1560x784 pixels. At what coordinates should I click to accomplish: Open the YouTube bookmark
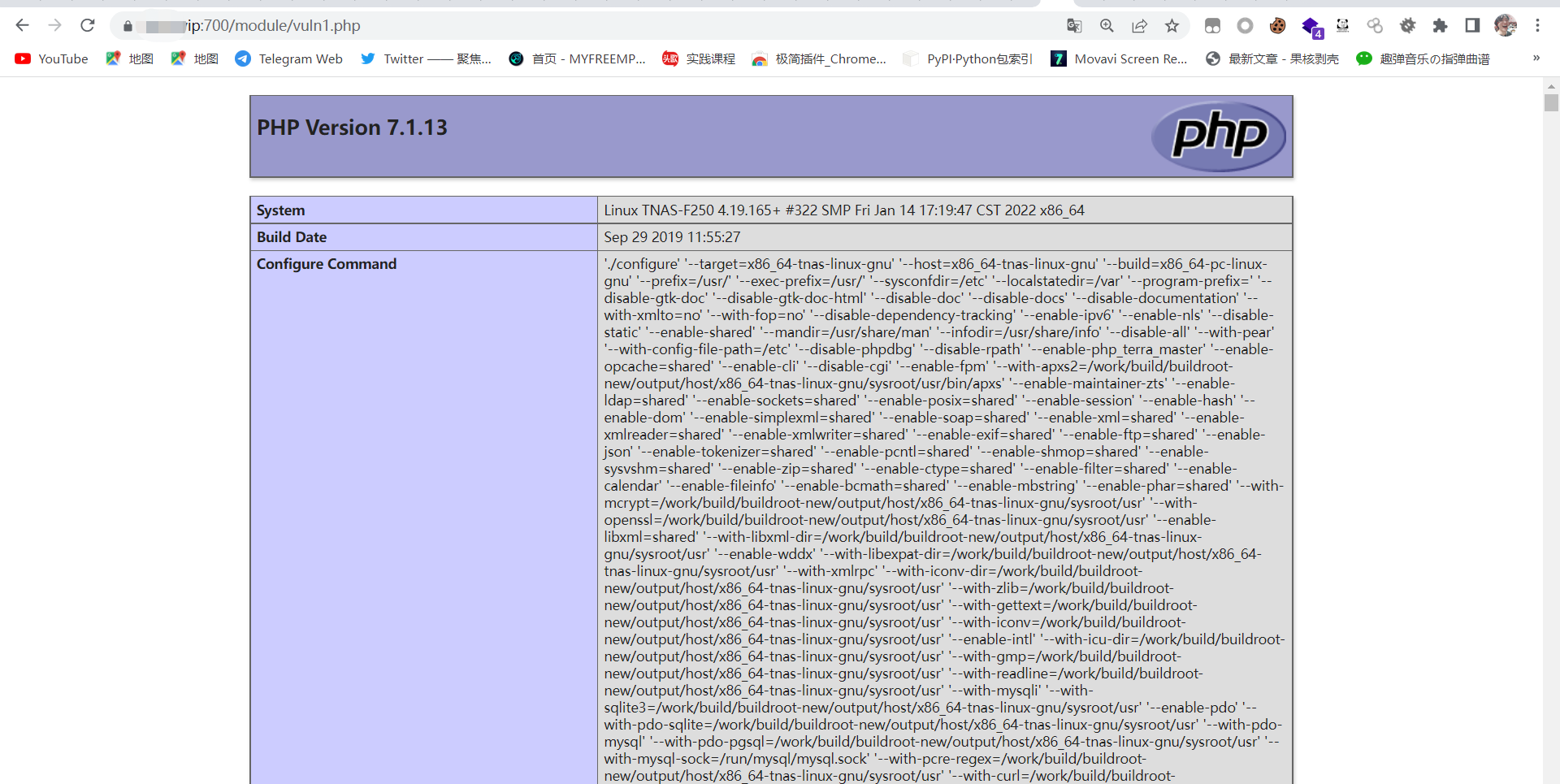tap(51, 58)
